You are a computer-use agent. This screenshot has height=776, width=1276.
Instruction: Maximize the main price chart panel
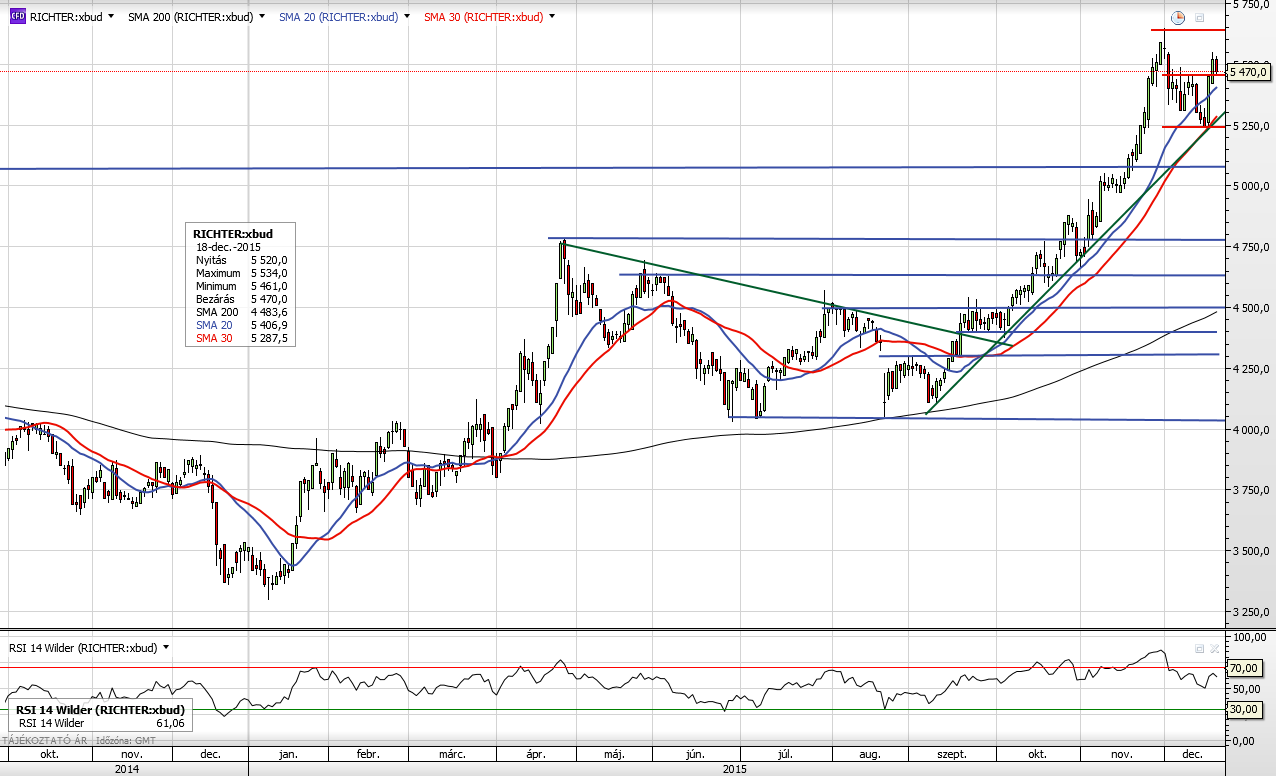(1200, 18)
